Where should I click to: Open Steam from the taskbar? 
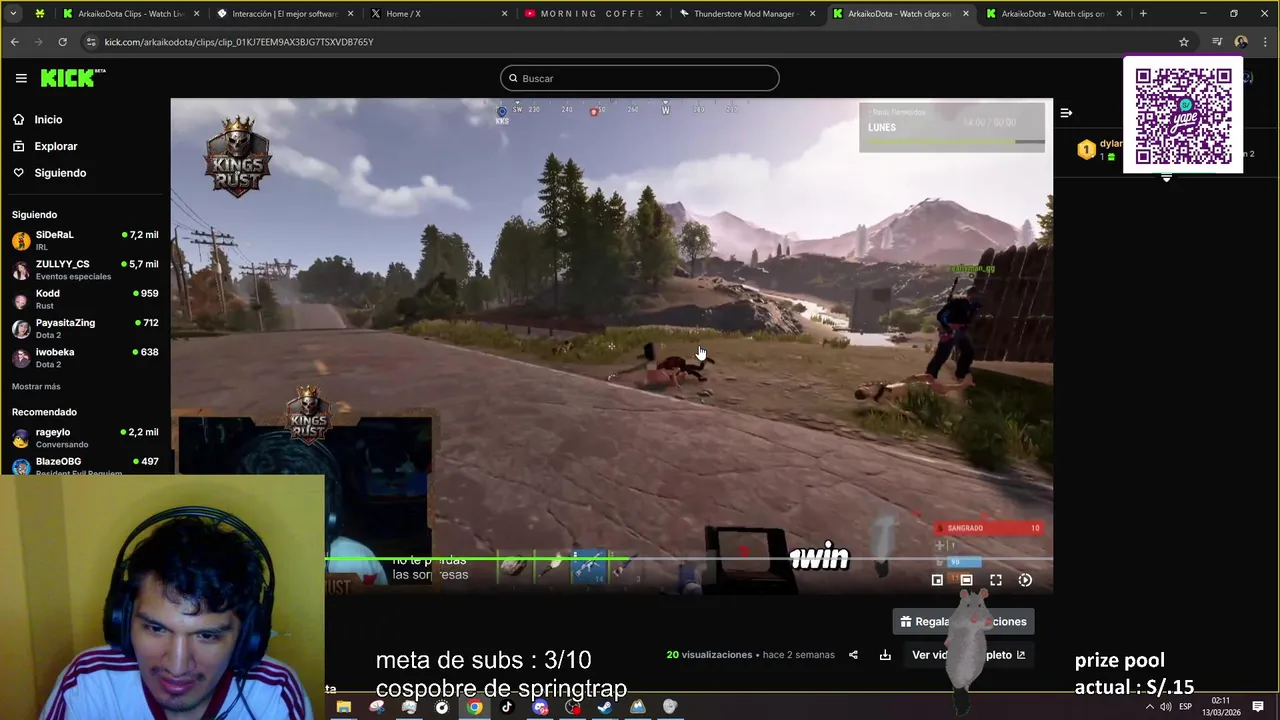coord(605,707)
